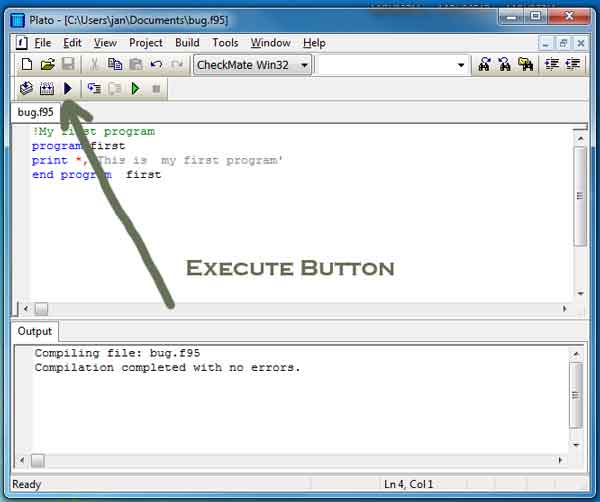Open the Edit menu
The height and width of the screenshot is (502, 600).
point(72,43)
